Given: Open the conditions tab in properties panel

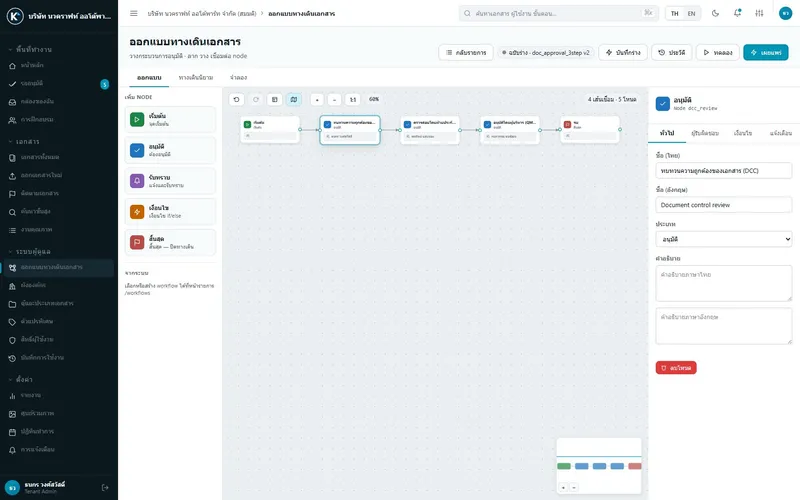Looking at the screenshot, I should coord(743,133).
